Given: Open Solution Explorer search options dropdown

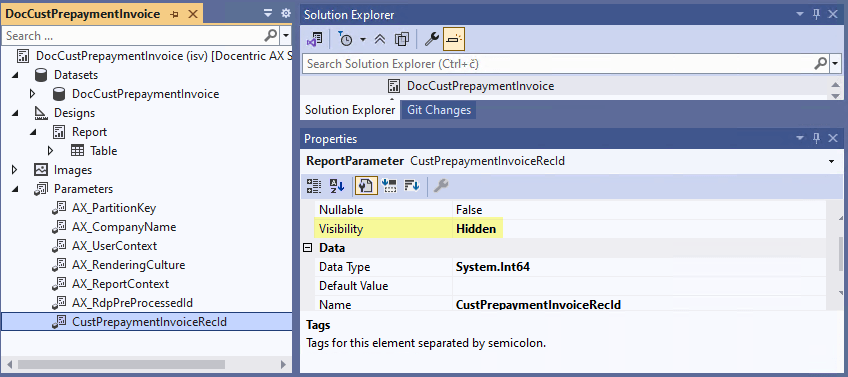Looking at the screenshot, I should click(x=836, y=64).
